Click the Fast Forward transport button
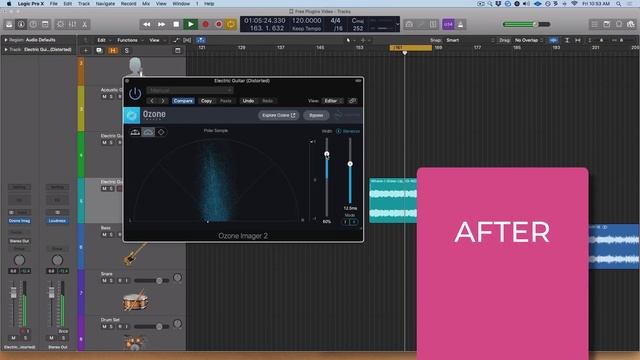Screen dimensions: 640x360 coord(161,24)
